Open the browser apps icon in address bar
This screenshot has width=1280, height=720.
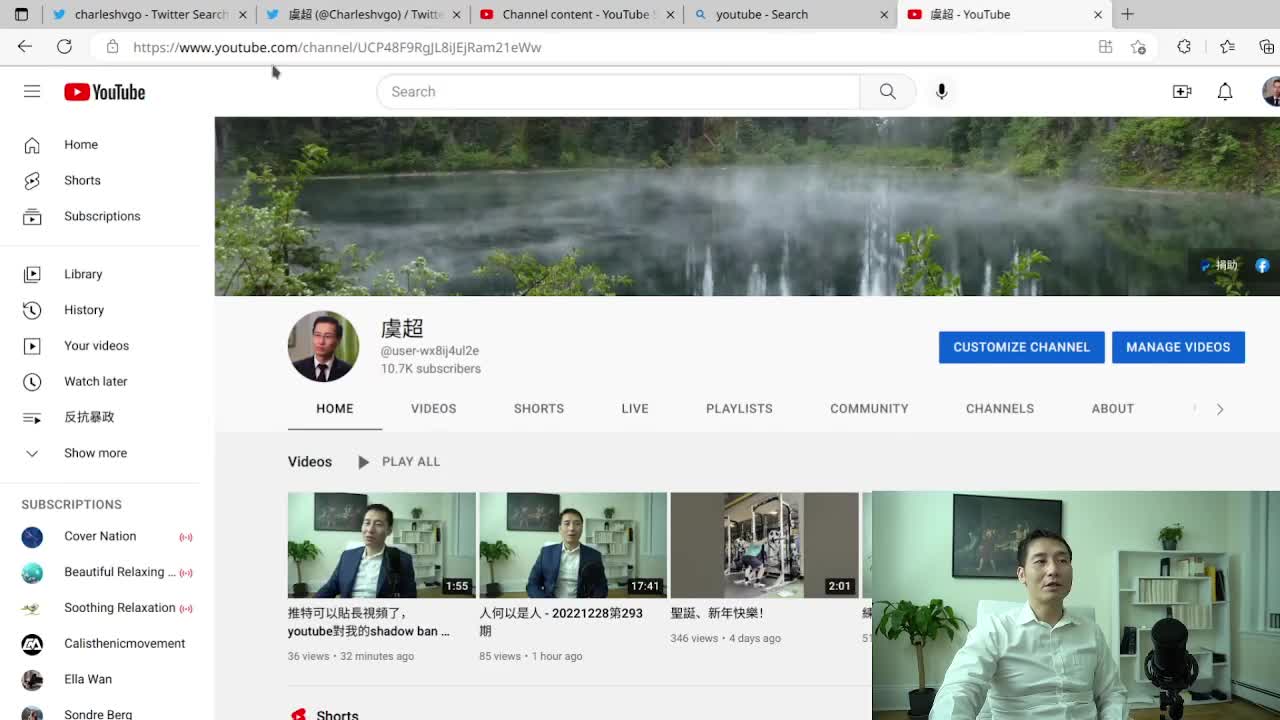(x=1105, y=47)
